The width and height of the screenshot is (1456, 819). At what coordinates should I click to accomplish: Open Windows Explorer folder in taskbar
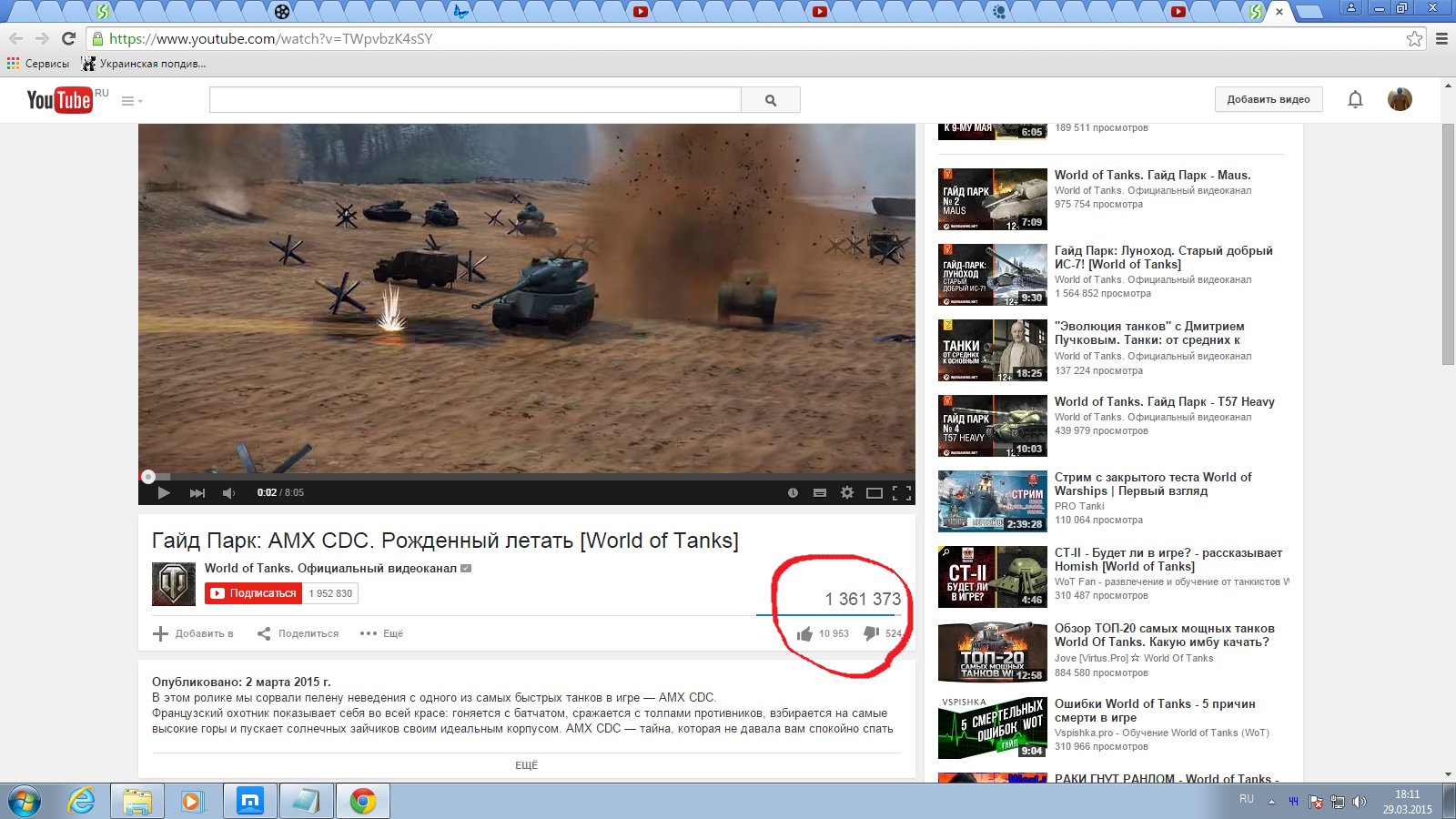(x=137, y=801)
